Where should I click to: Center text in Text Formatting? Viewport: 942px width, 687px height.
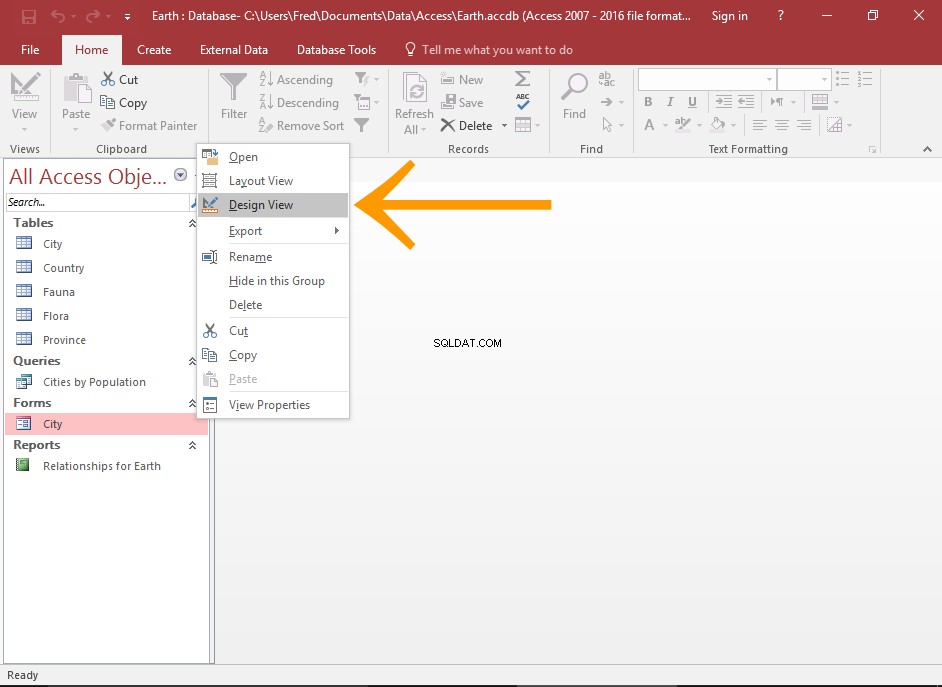782,125
